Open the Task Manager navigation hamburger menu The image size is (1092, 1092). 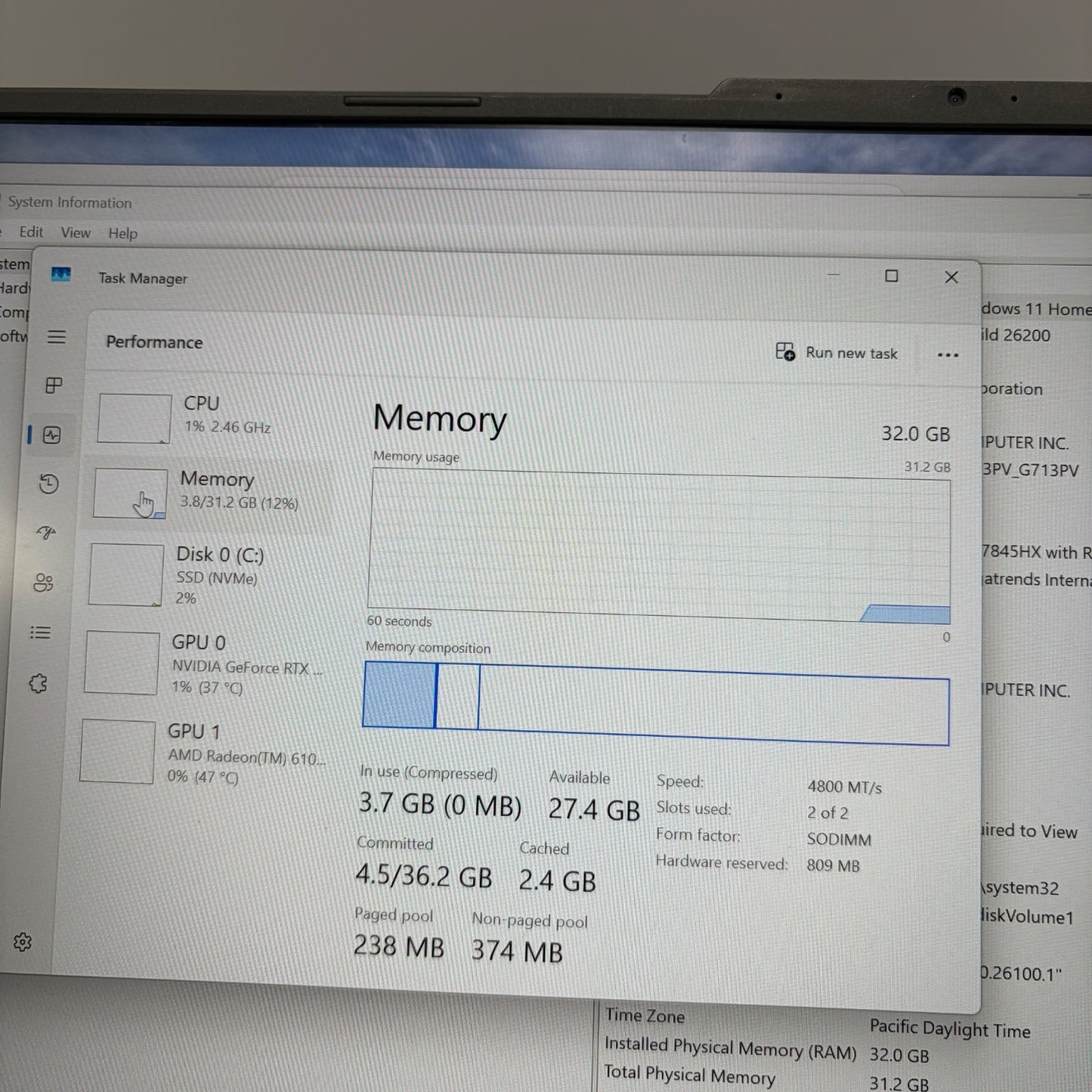click(x=57, y=337)
